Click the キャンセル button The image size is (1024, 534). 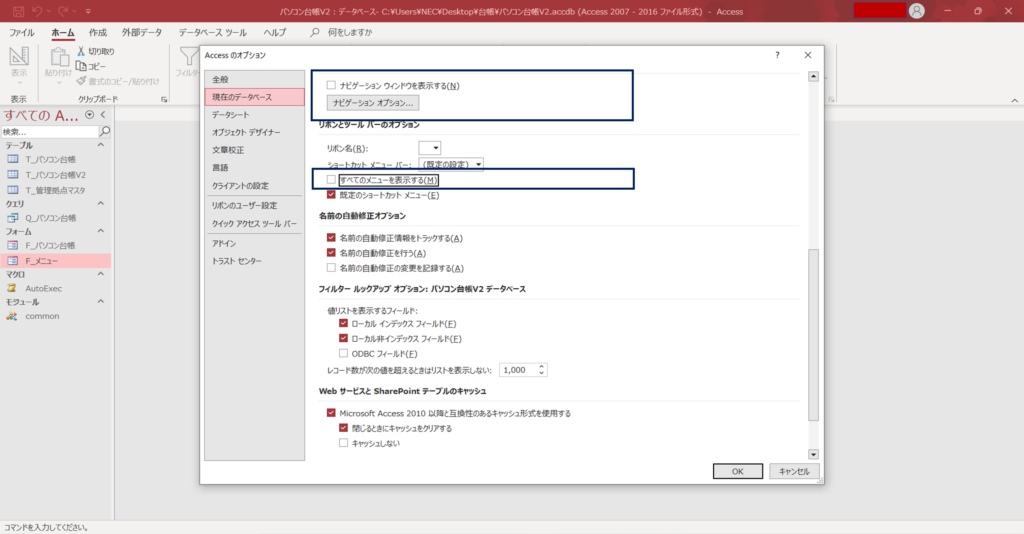pos(794,471)
